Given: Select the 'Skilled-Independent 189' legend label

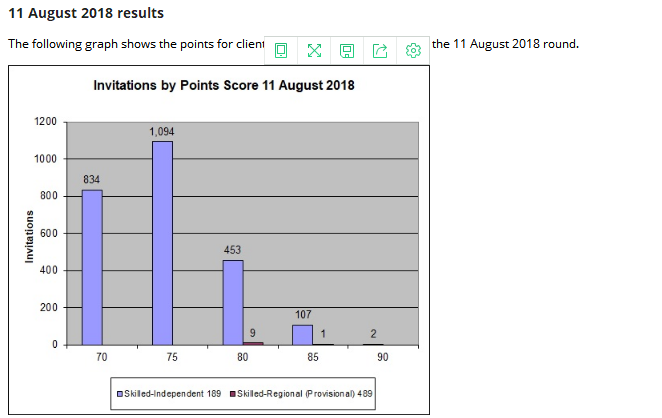Looking at the screenshot, I should 173,393.
